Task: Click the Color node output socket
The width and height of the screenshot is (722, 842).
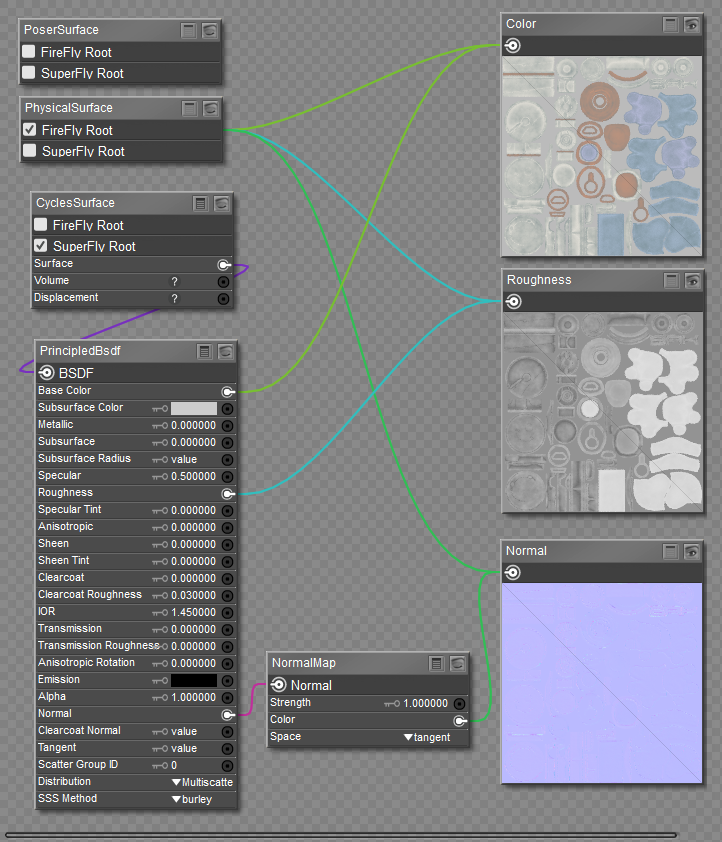Action: point(513,46)
